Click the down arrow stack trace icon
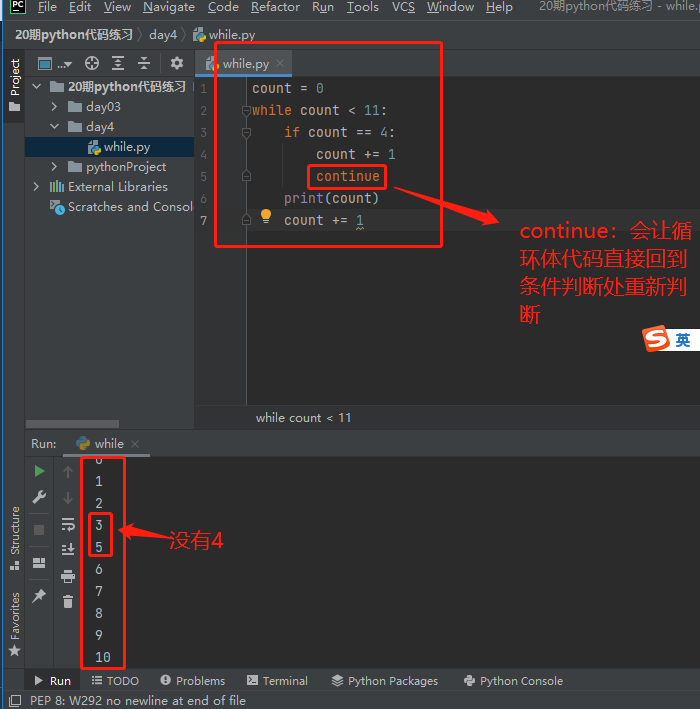 coord(68,498)
